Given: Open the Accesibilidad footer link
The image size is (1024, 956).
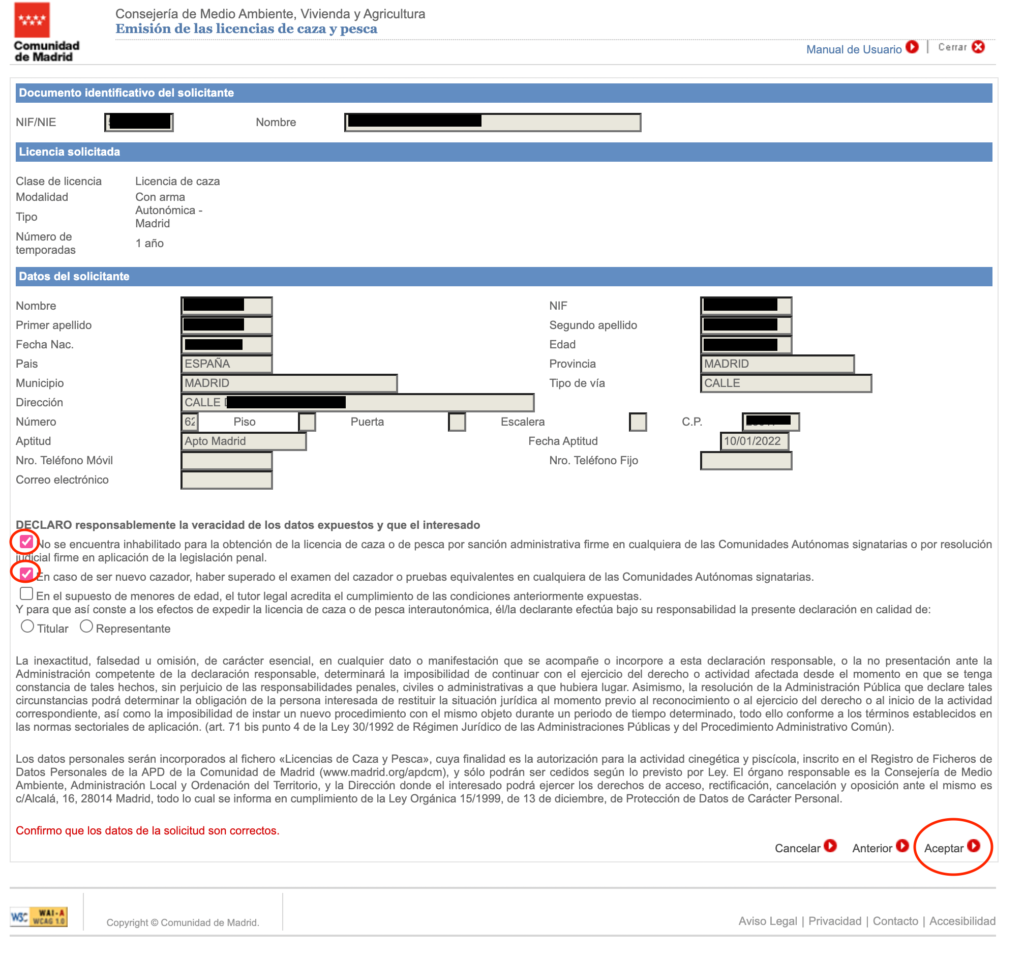Looking at the screenshot, I should [x=962, y=921].
